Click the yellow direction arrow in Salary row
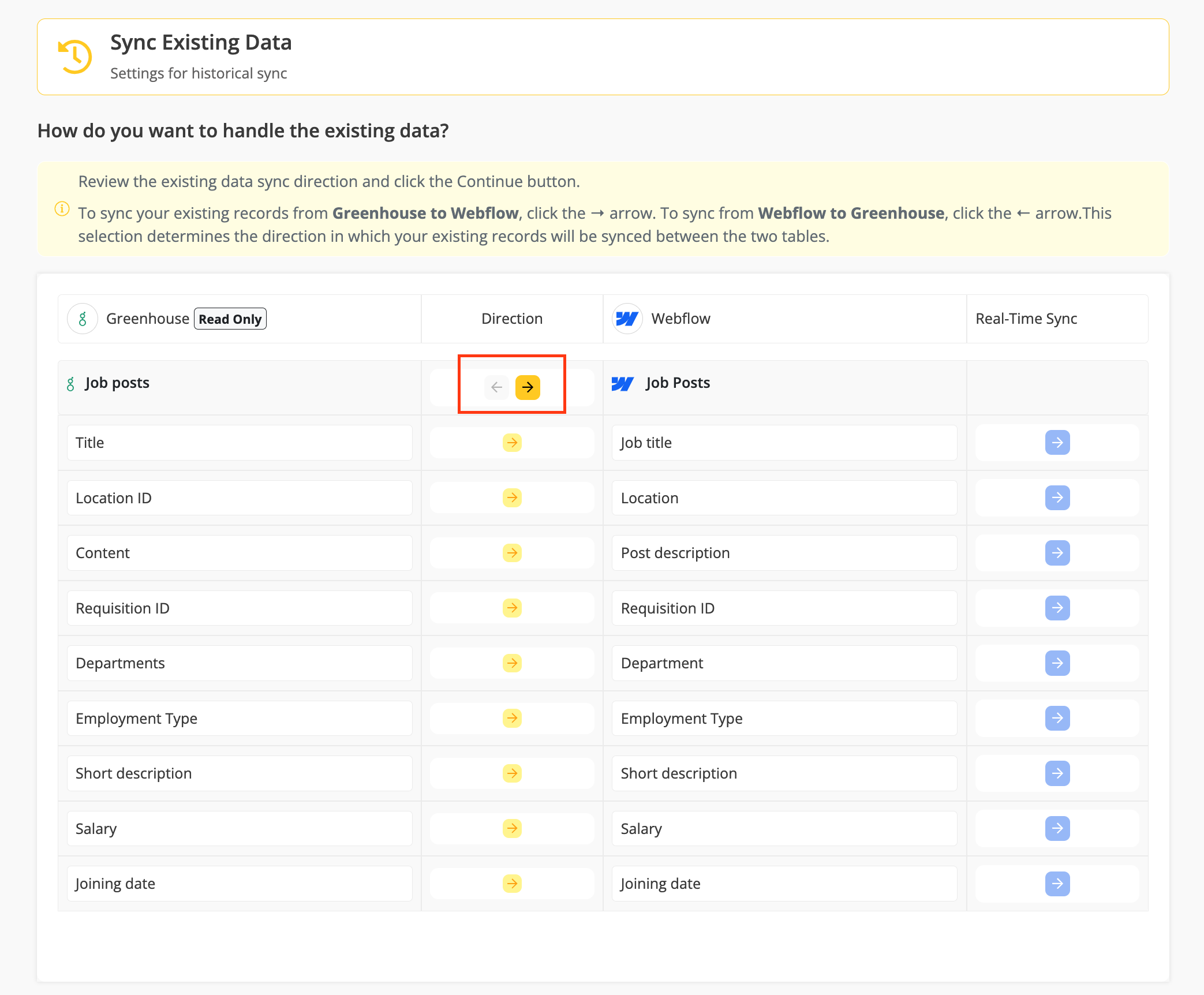The height and width of the screenshot is (995, 1204). point(512,828)
